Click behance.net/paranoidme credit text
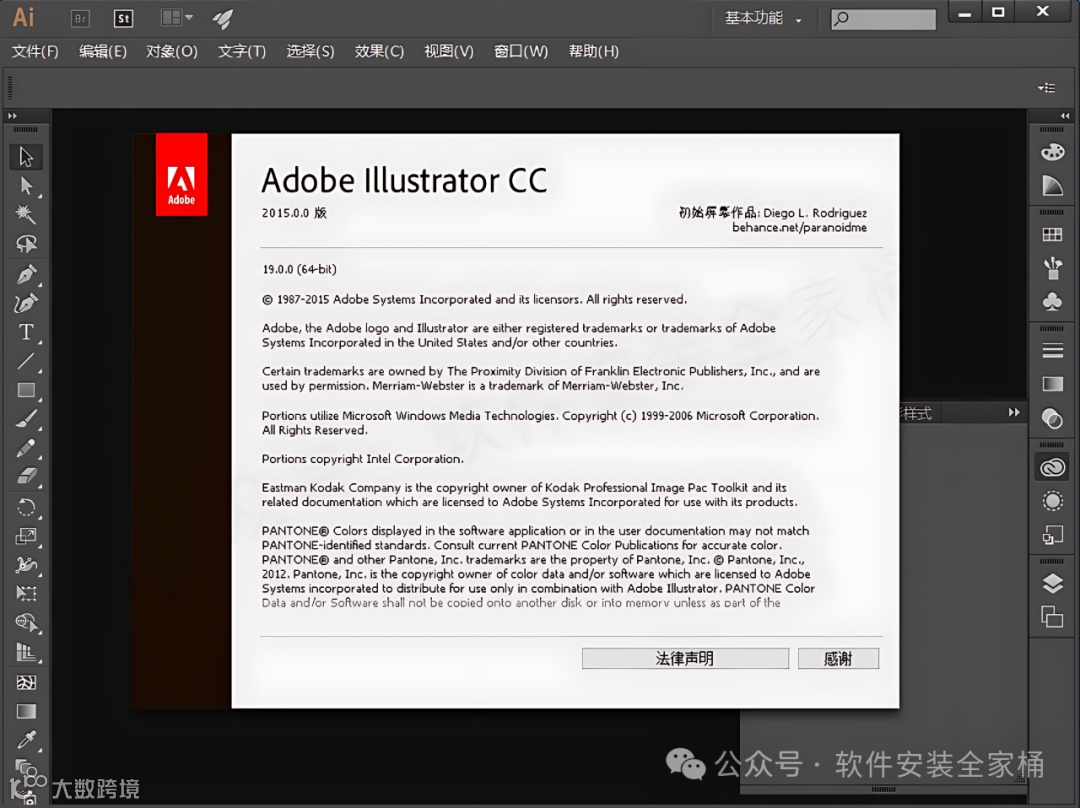The width and height of the screenshot is (1080, 808). (799, 227)
